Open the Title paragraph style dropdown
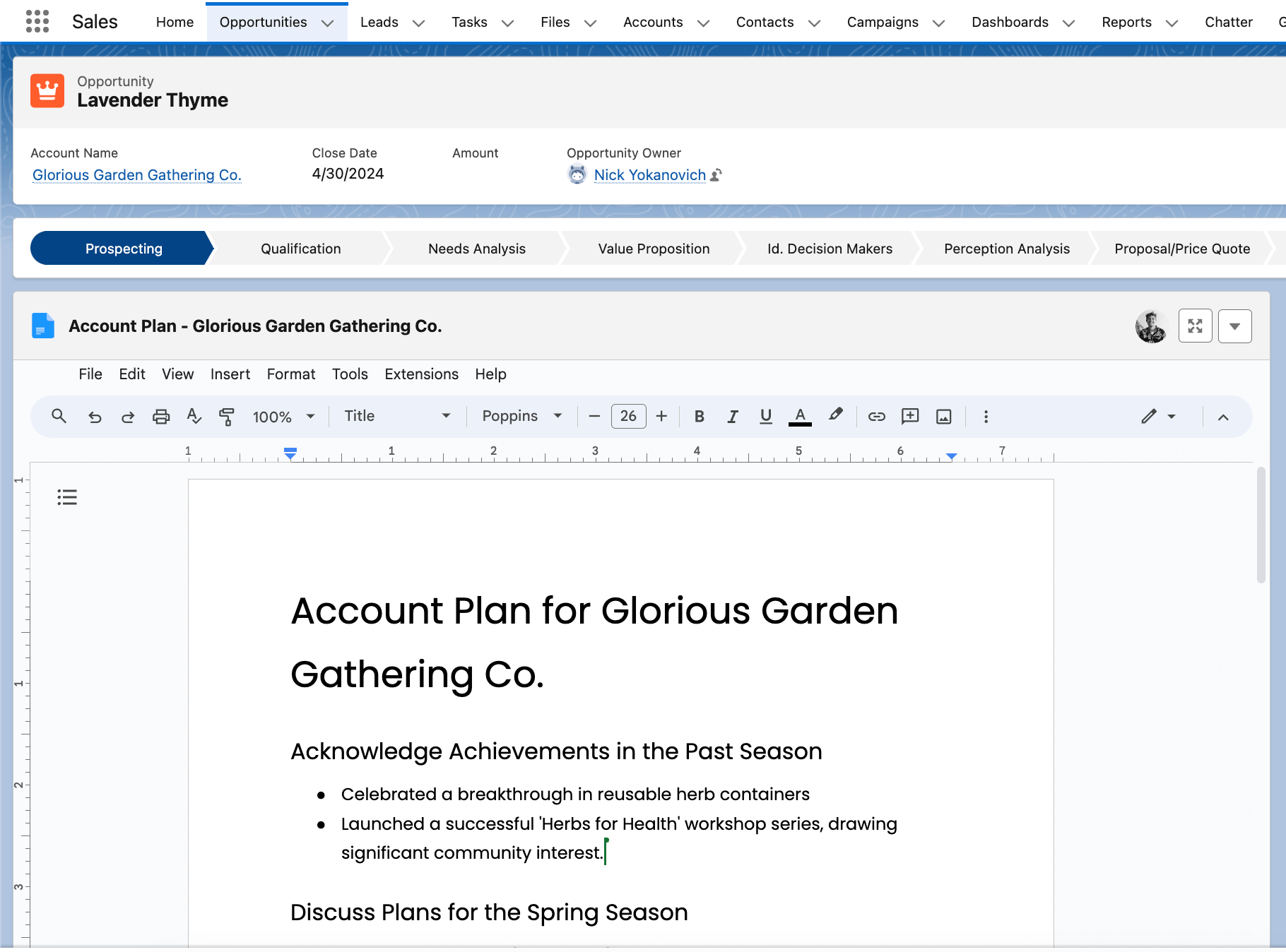The image size is (1286, 952). coord(396,417)
